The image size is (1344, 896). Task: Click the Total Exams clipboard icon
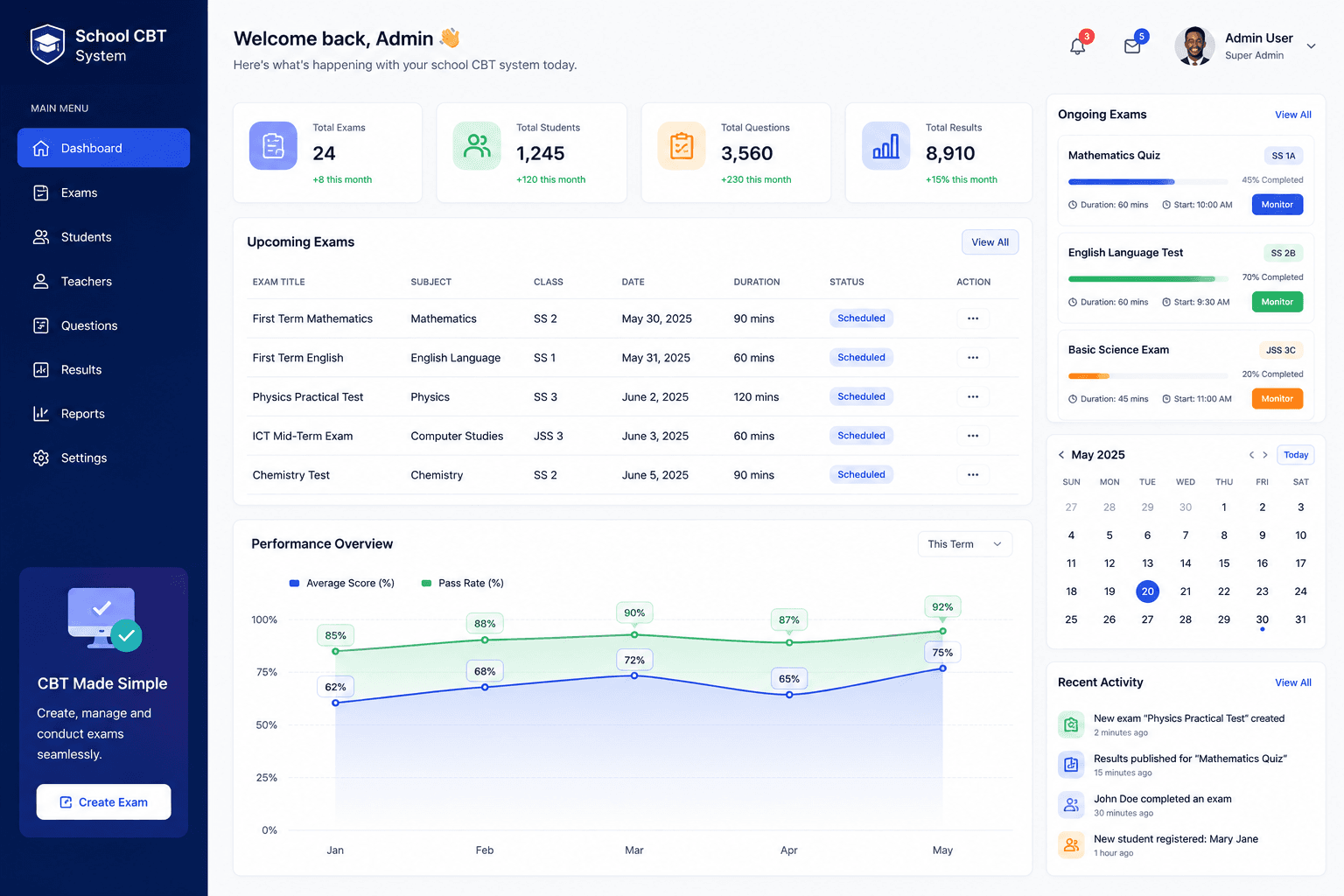(x=273, y=146)
